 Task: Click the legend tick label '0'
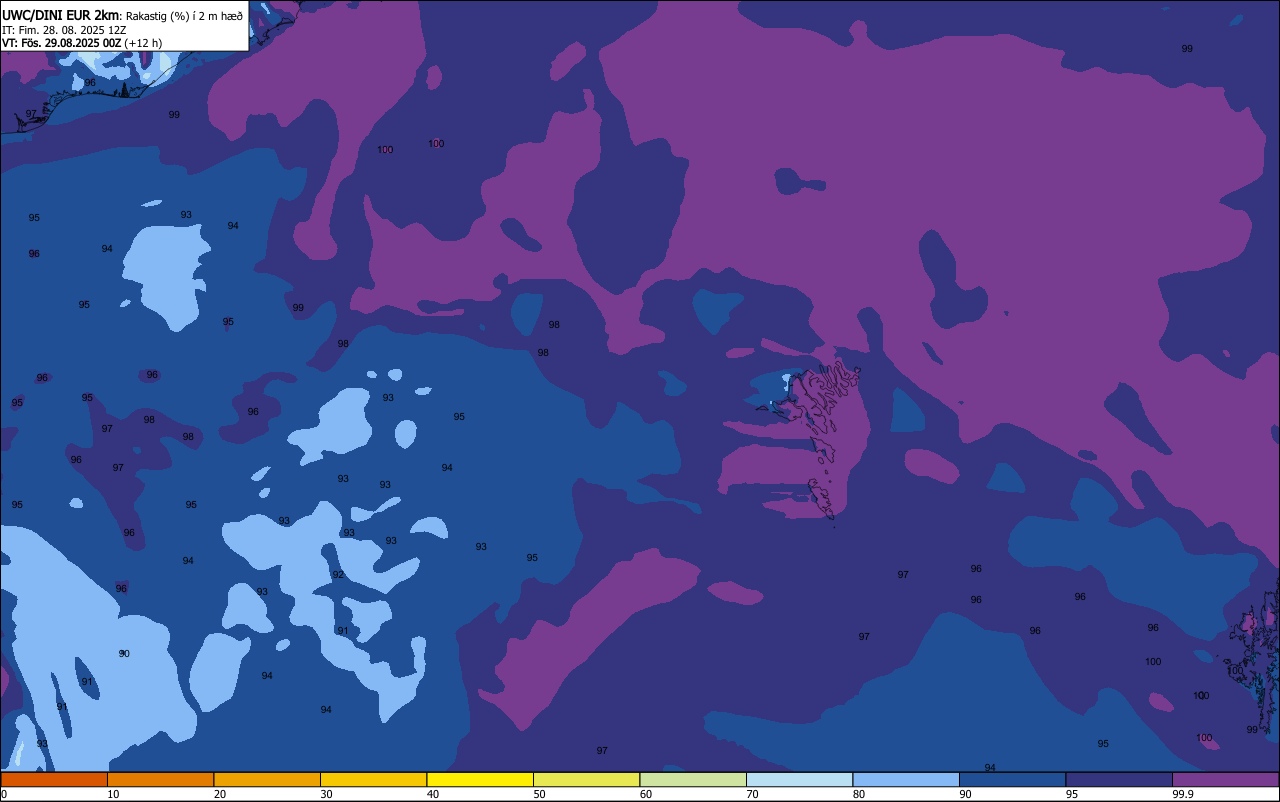point(4,794)
